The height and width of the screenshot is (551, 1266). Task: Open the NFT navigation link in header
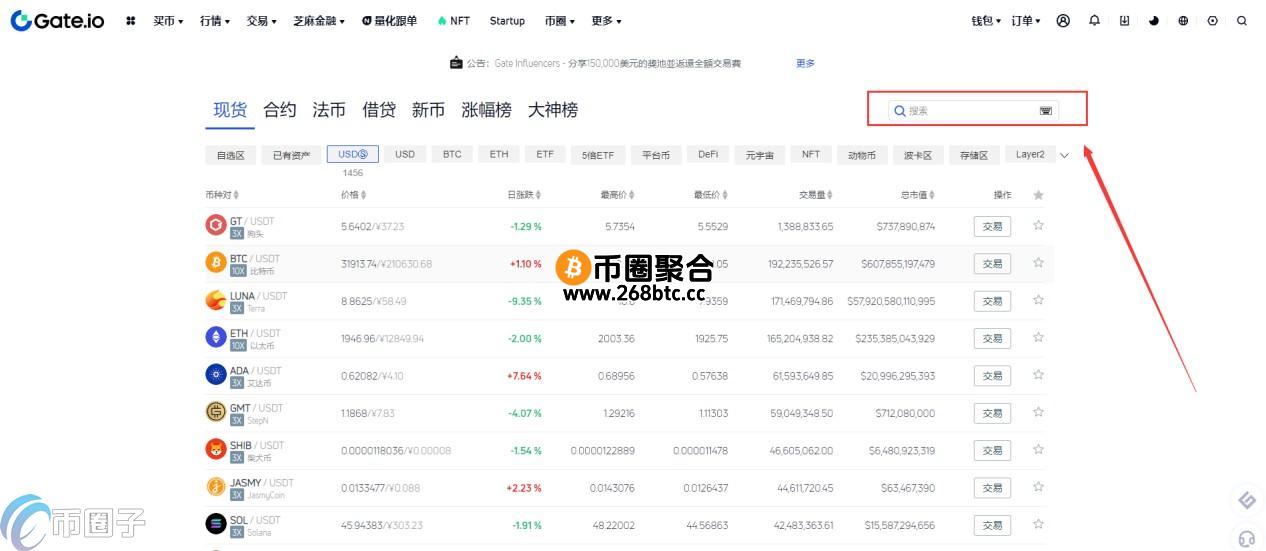(454, 20)
